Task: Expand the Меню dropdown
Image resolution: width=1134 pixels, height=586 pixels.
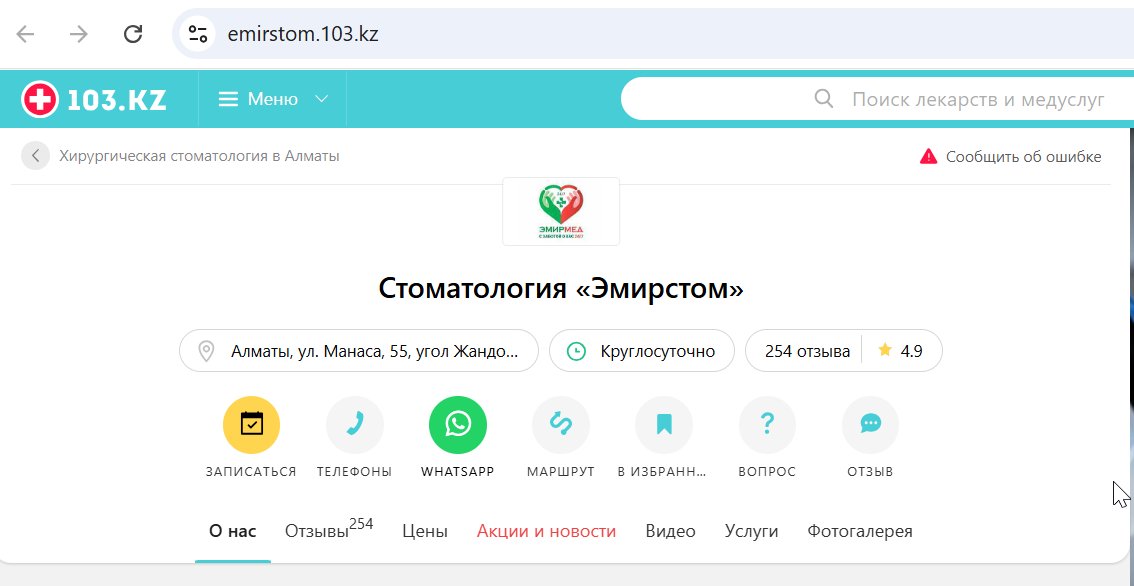Action: click(273, 99)
